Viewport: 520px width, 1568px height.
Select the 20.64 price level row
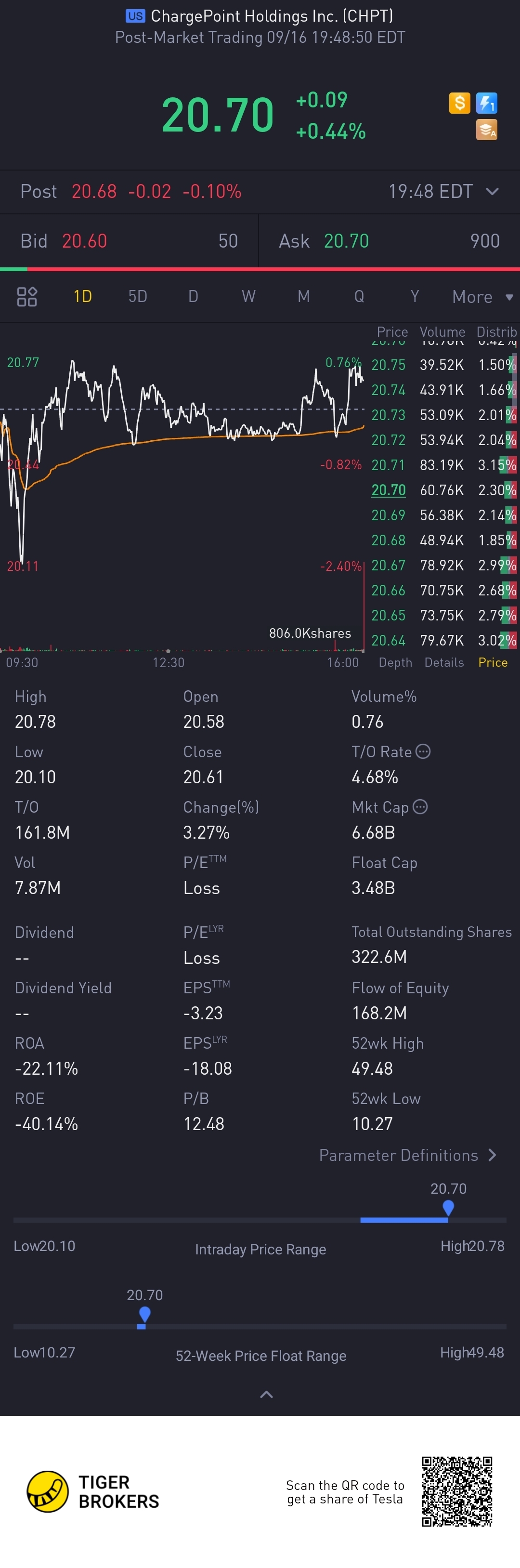click(444, 640)
